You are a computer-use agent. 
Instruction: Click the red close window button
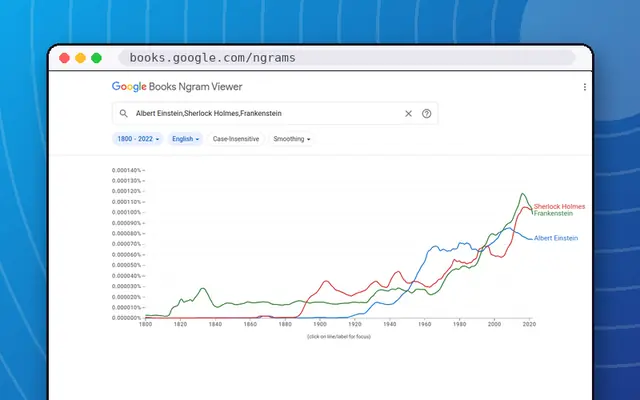[x=64, y=58]
